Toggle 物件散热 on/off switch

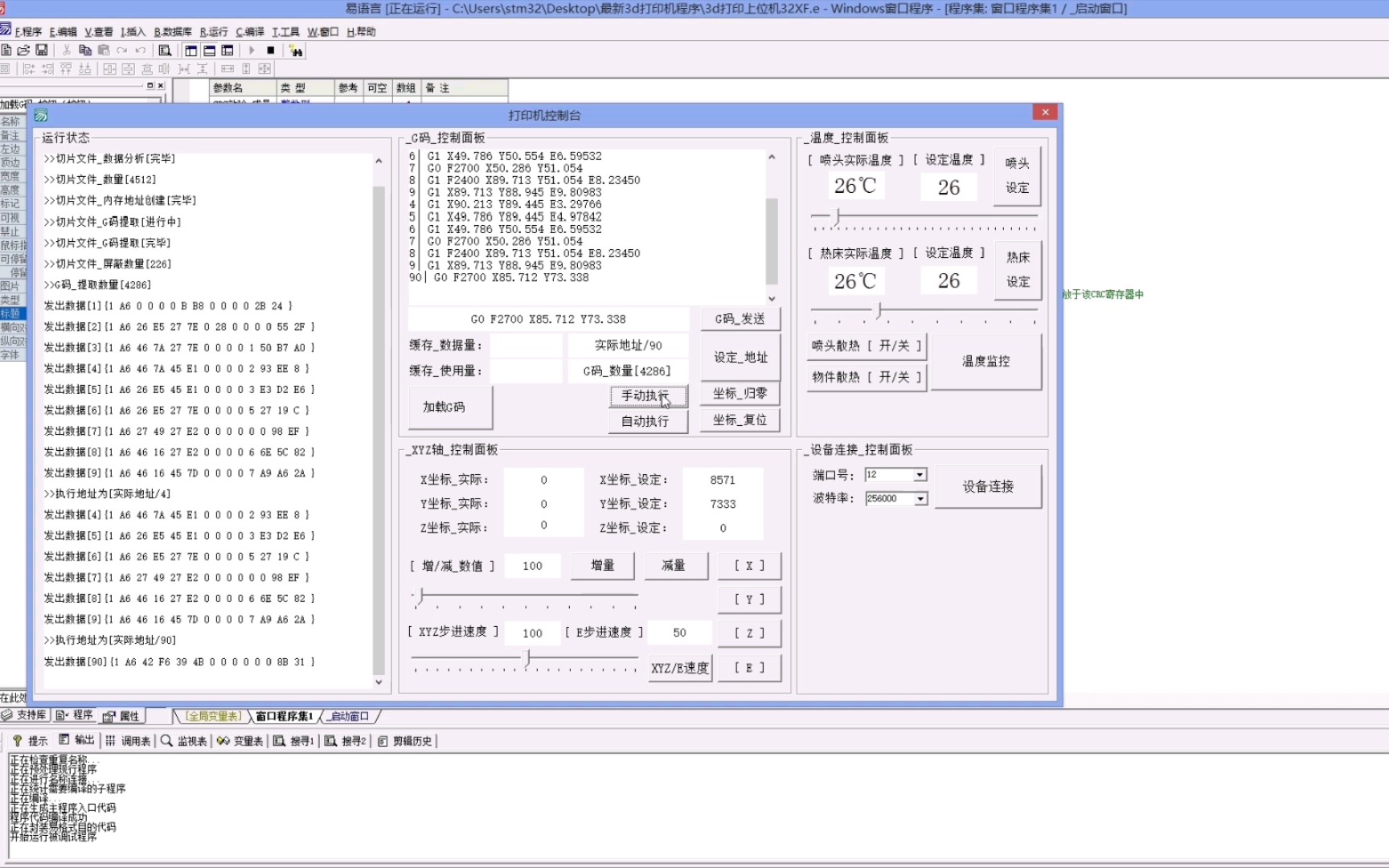pyautogui.click(x=866, y=376)
